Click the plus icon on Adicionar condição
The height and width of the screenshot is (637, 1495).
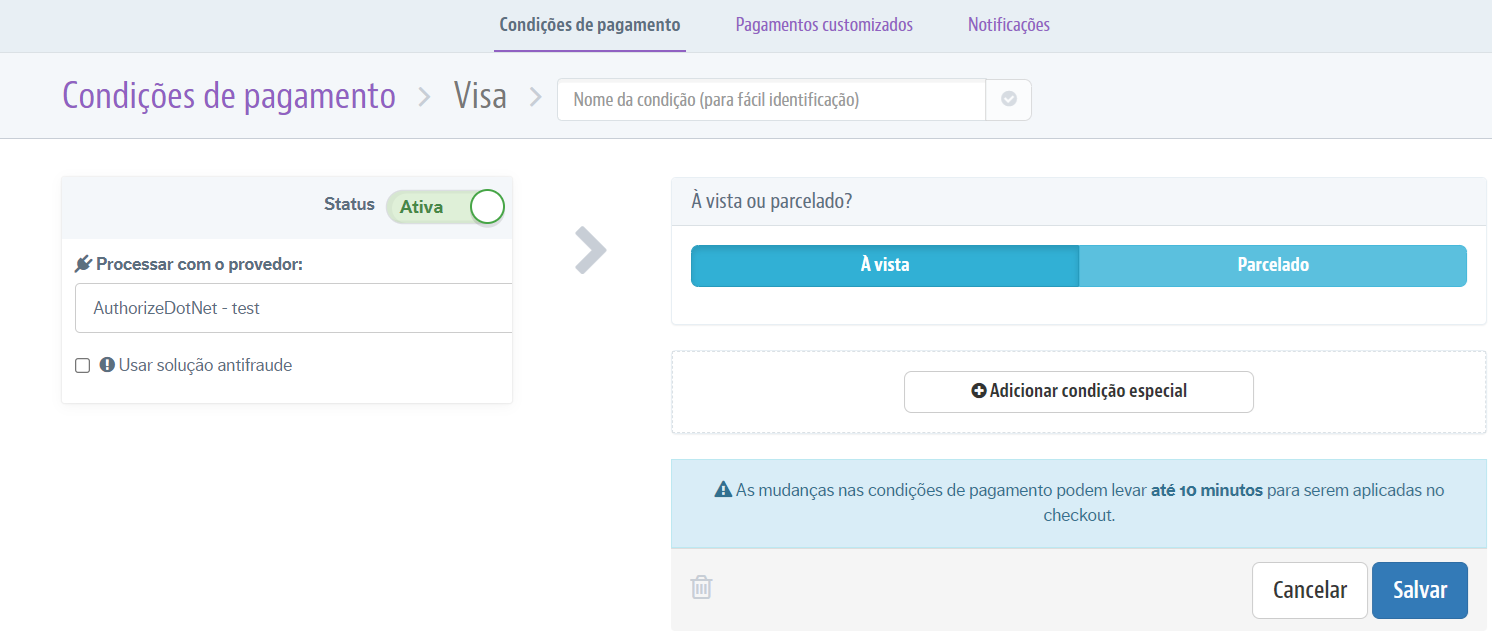[978, 391]
